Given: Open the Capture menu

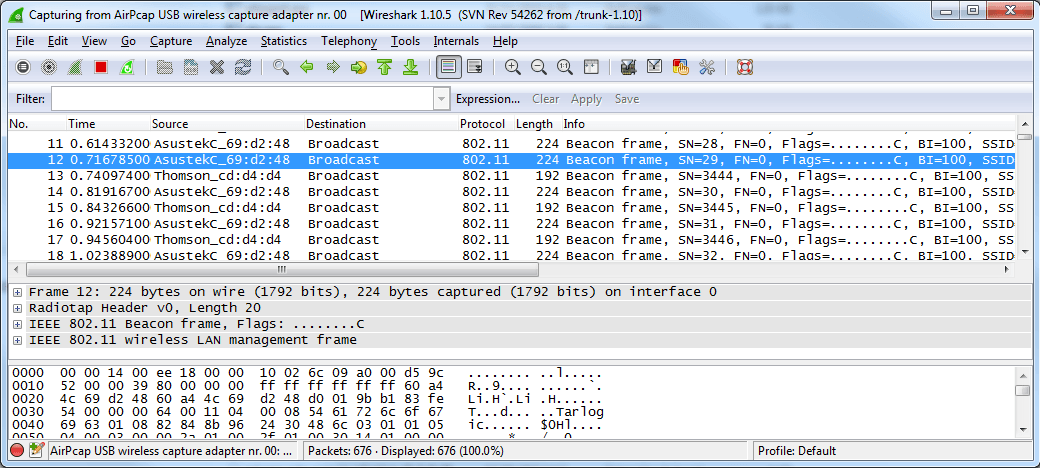Looking at the screenshot, I should 171,41.
